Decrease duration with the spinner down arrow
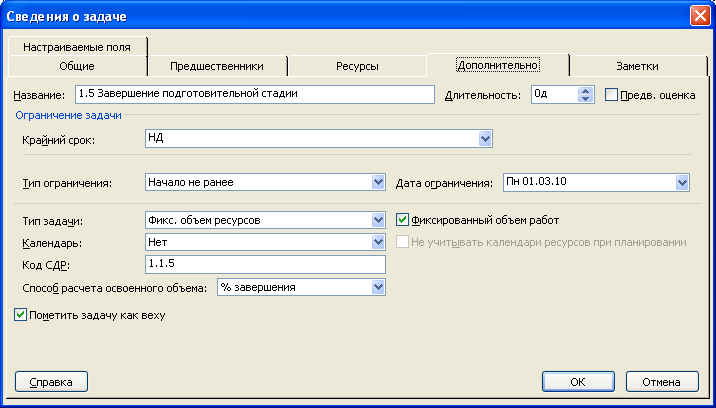The image size is (716, 408). [585, 99]
